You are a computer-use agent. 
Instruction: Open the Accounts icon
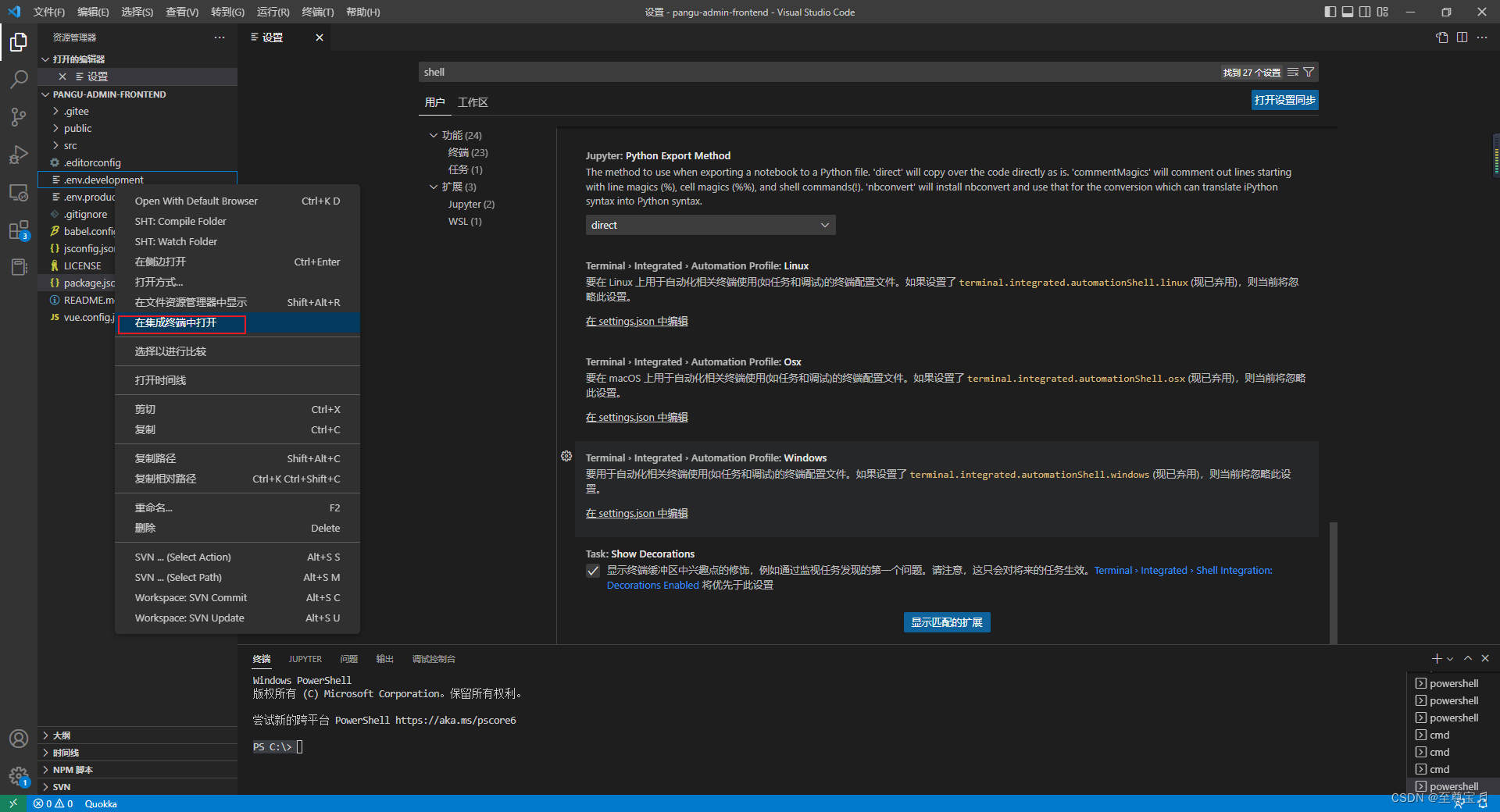point(19,739)
